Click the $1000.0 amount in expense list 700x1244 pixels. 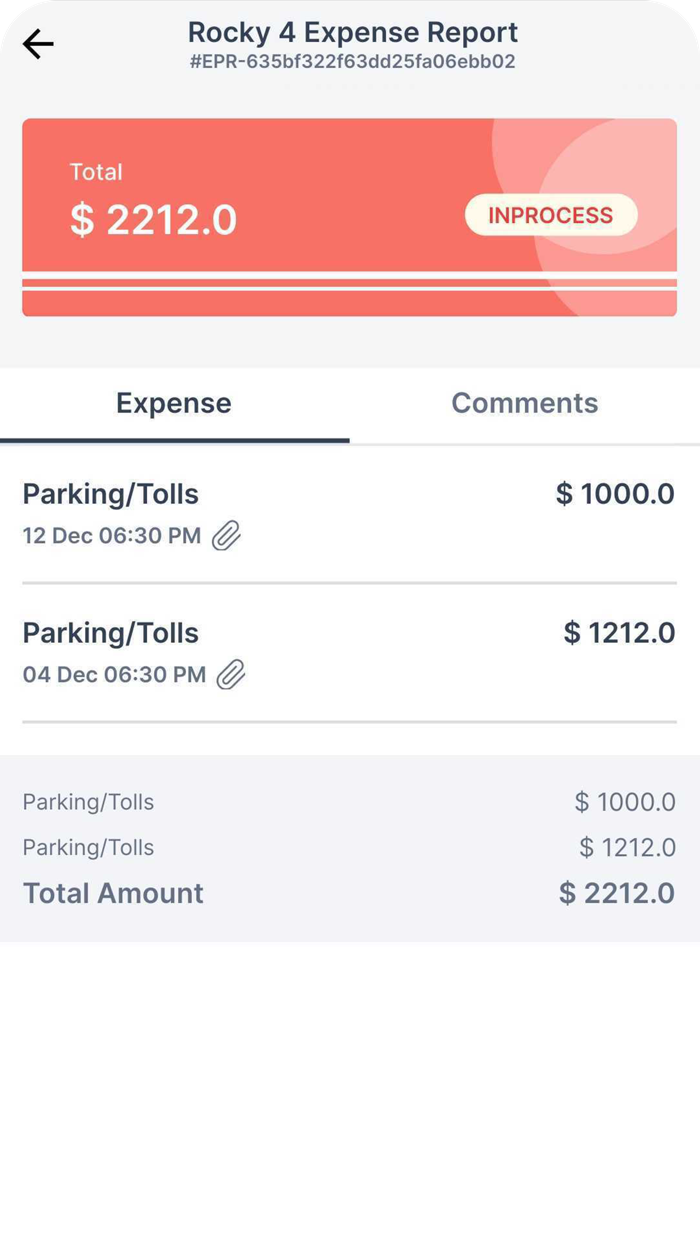(x=615, y=494)
